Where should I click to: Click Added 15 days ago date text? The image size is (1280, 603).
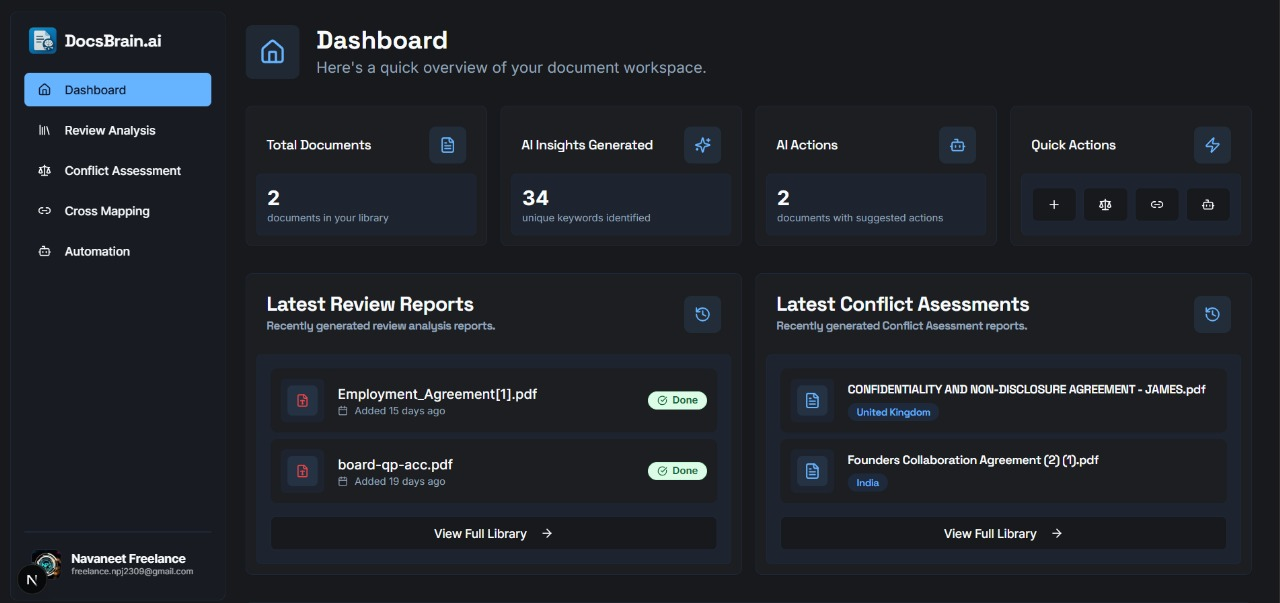click(x=400, y=411)
